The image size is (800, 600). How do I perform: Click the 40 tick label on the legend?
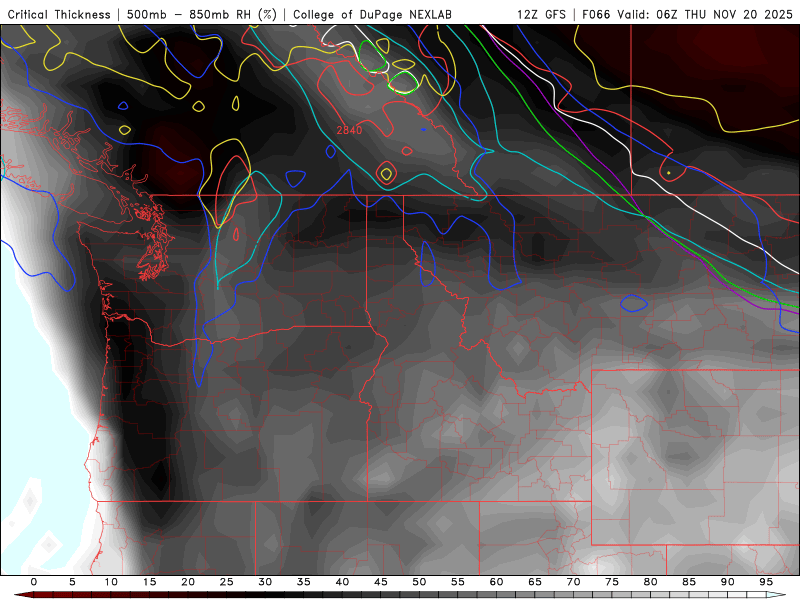[x=342, y=582]
